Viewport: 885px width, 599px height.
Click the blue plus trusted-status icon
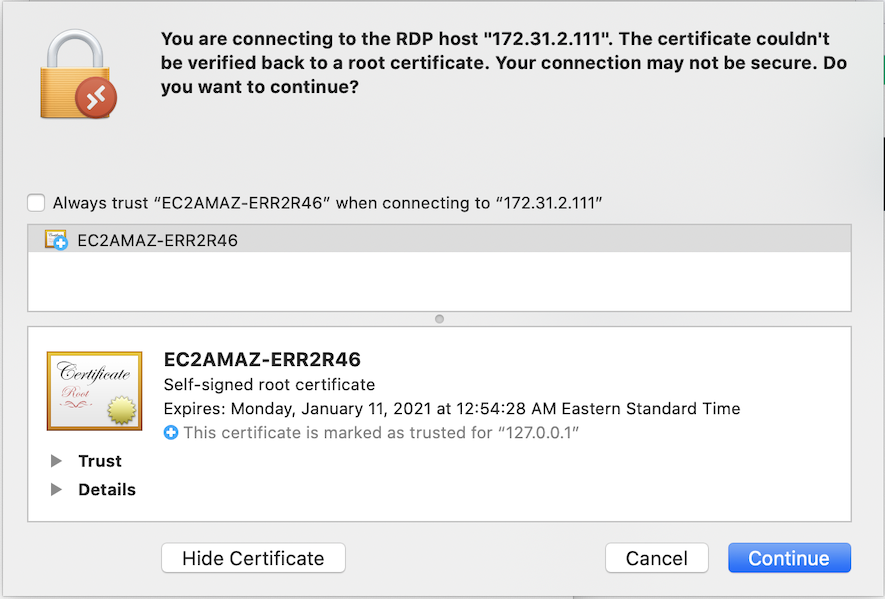[171, 433]
